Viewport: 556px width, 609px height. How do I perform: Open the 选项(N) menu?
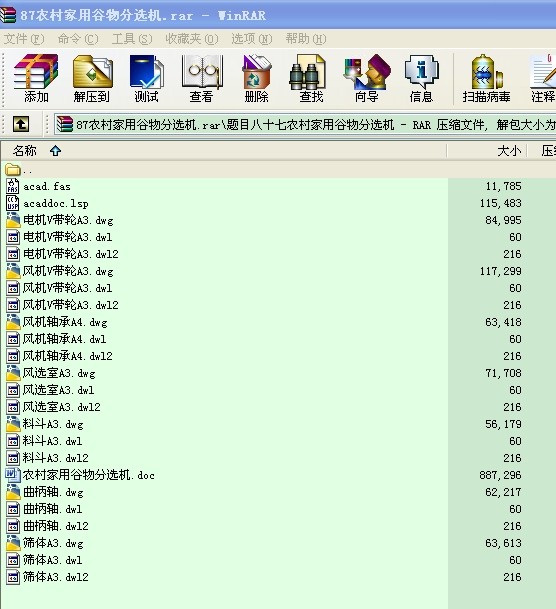(x=252, y=39)
